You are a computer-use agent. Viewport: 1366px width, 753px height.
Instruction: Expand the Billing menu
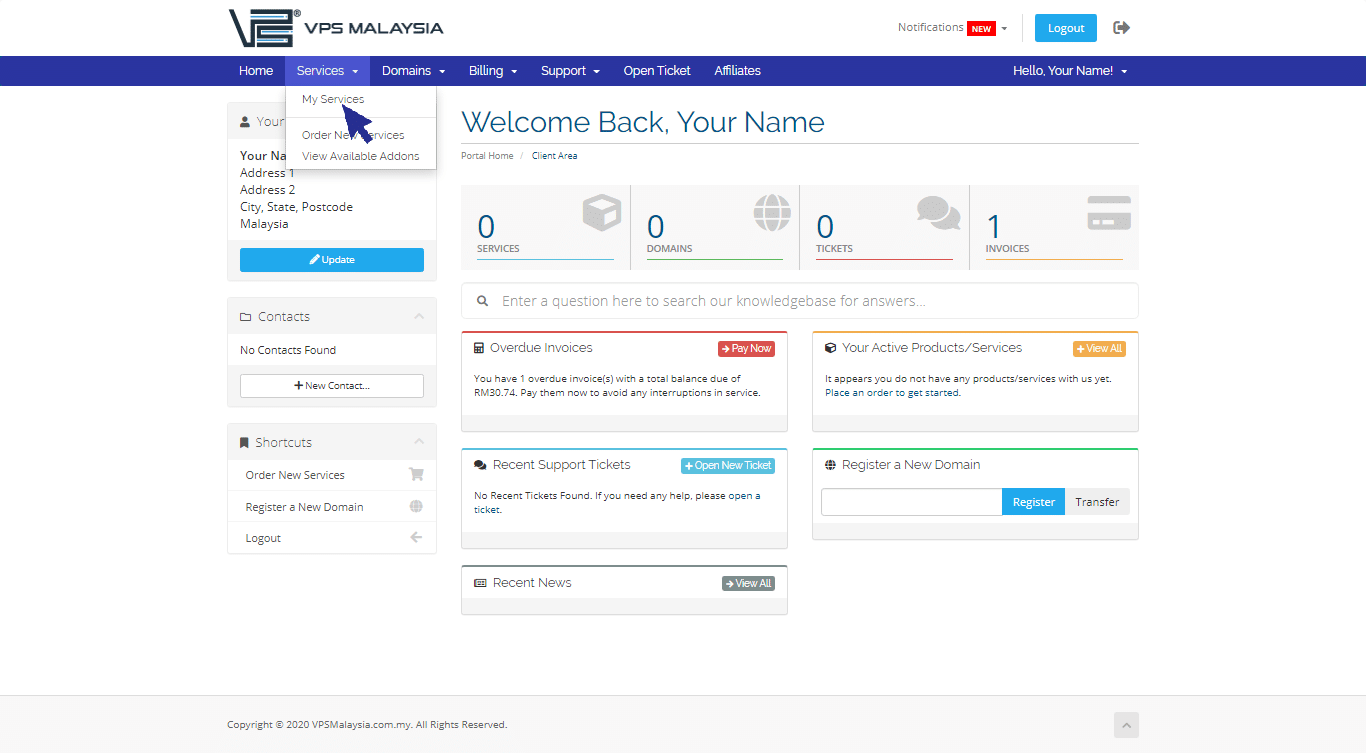493,71
